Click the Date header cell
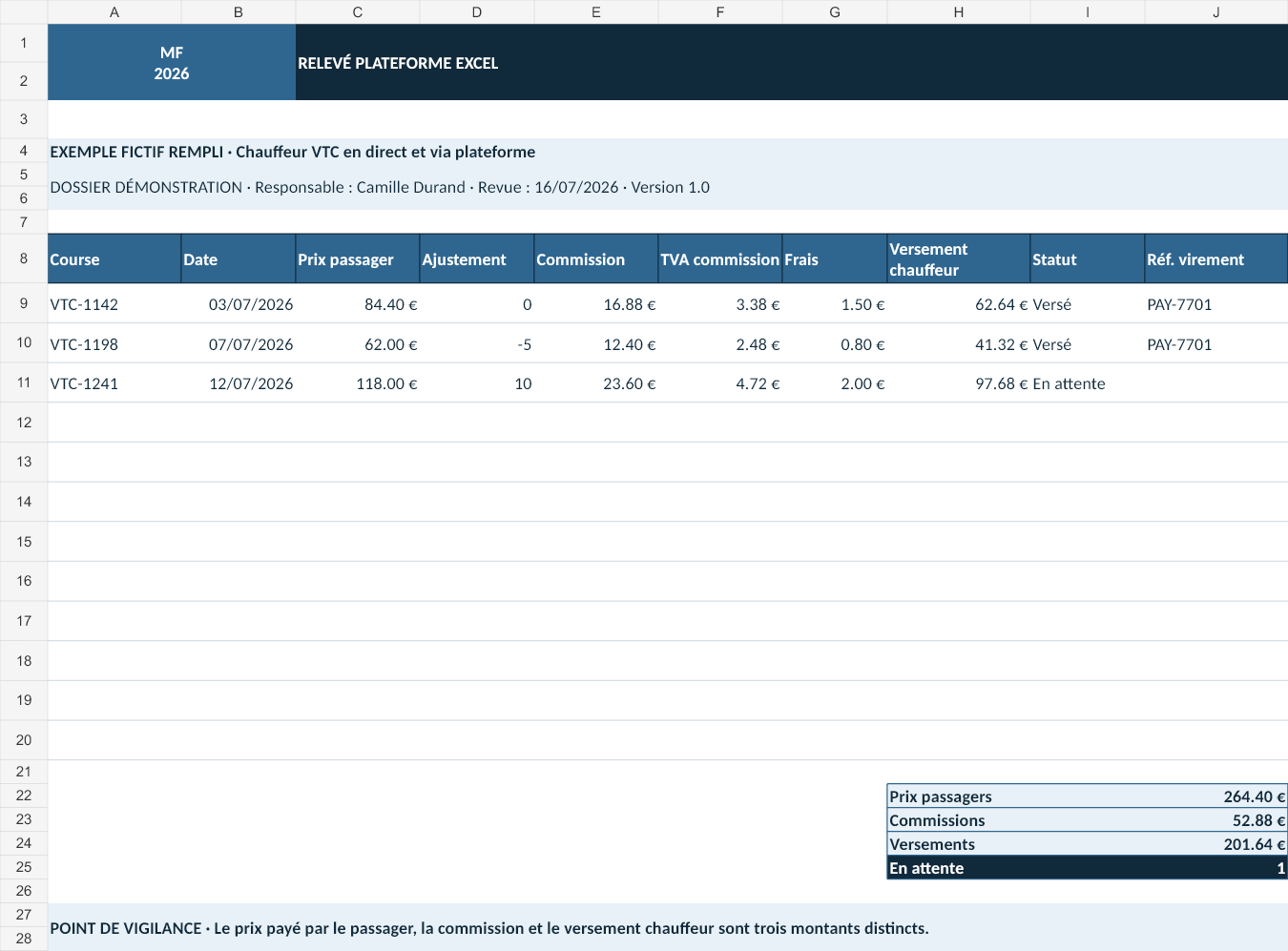This screenshot has width=1288, height=951. [x=239, y=259]
